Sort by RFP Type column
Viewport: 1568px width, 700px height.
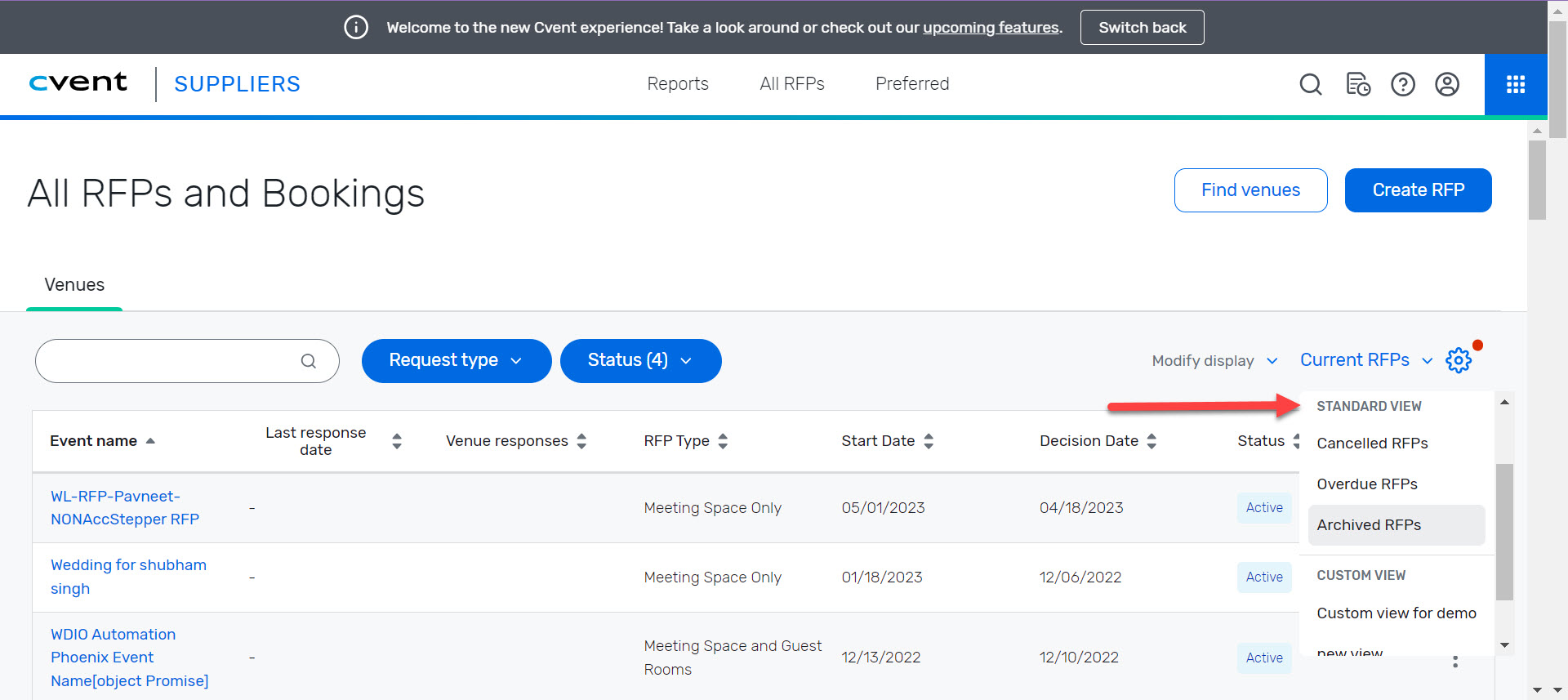tap(723, 441)
